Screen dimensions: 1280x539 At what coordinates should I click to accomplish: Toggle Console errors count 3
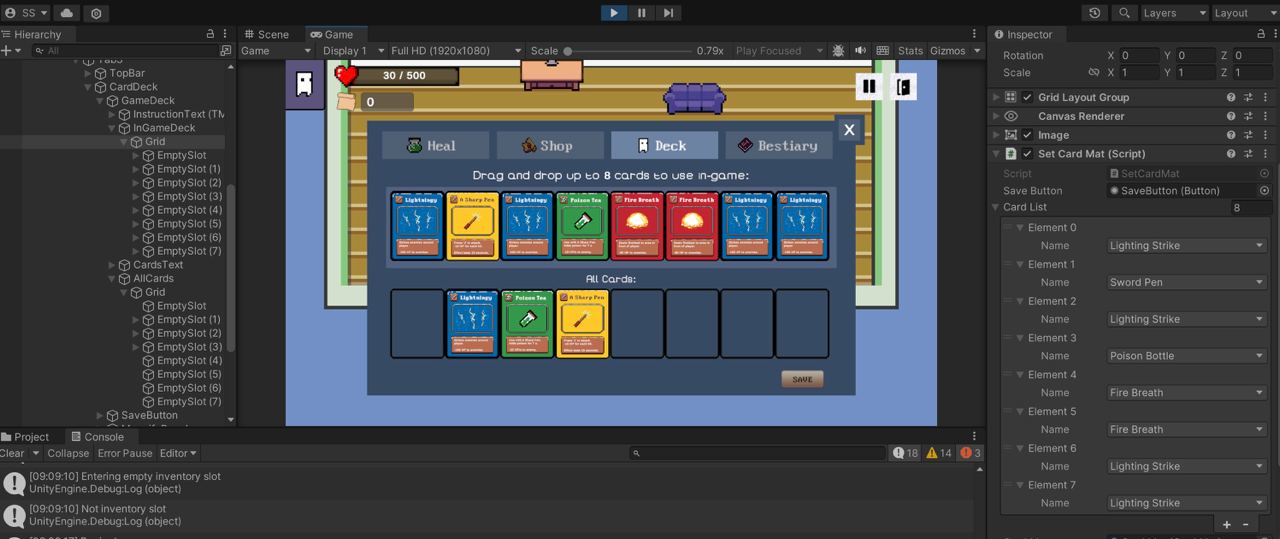pyautogui.click(x=971, y=453)
